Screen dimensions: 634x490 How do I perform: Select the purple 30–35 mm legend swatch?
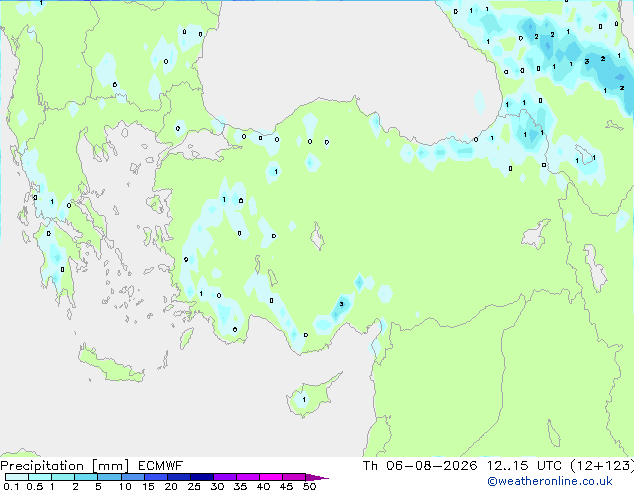(x=224, y=477)
